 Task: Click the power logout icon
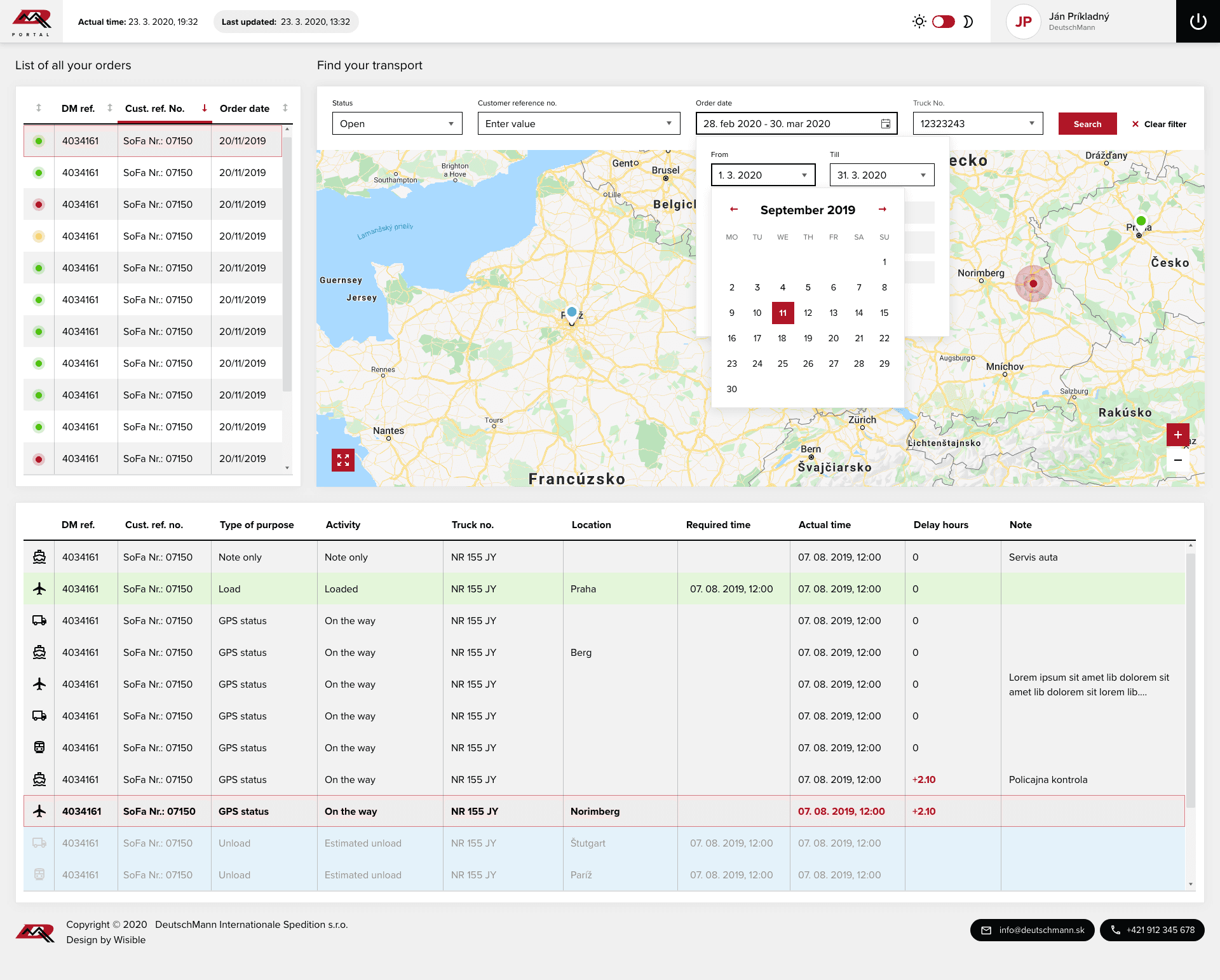click(1198, 22)
